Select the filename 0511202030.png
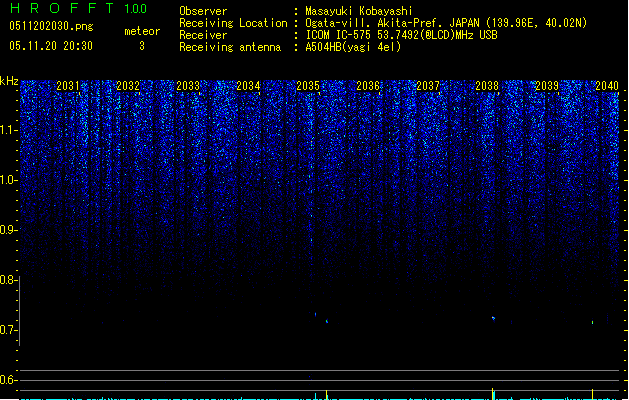Screen dimensions: 629x400 tap(51, 26)
